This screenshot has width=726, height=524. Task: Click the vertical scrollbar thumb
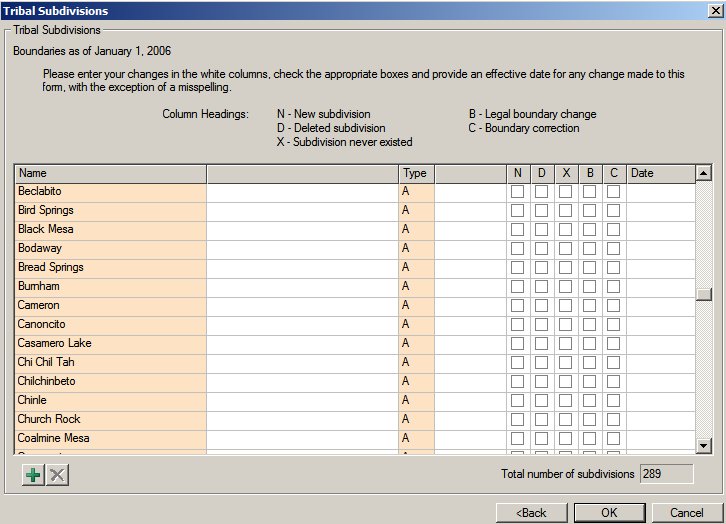pyautogui.click(x=703, y=293)
